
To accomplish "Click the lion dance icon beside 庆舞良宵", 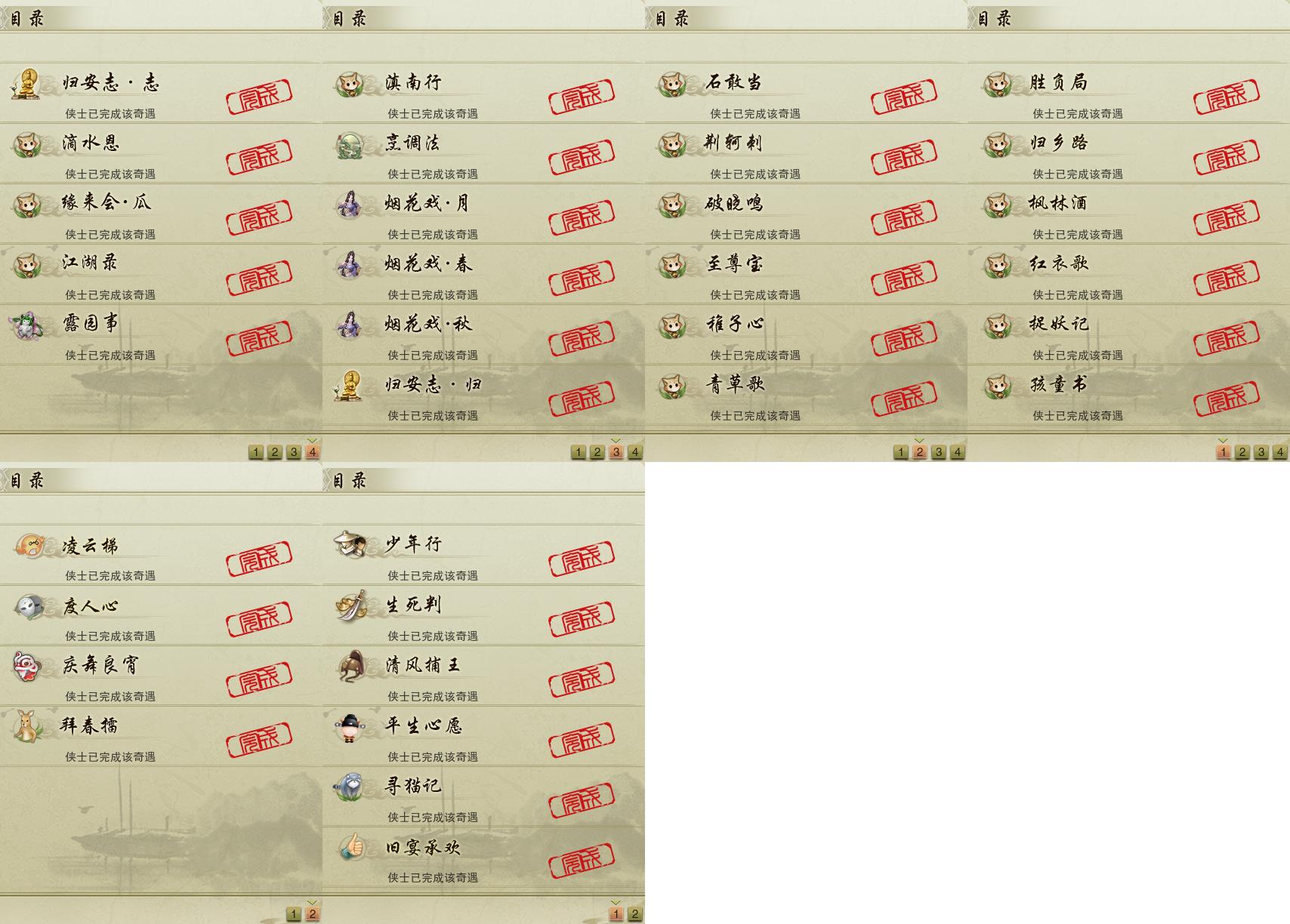I will [x=27, y=666].
